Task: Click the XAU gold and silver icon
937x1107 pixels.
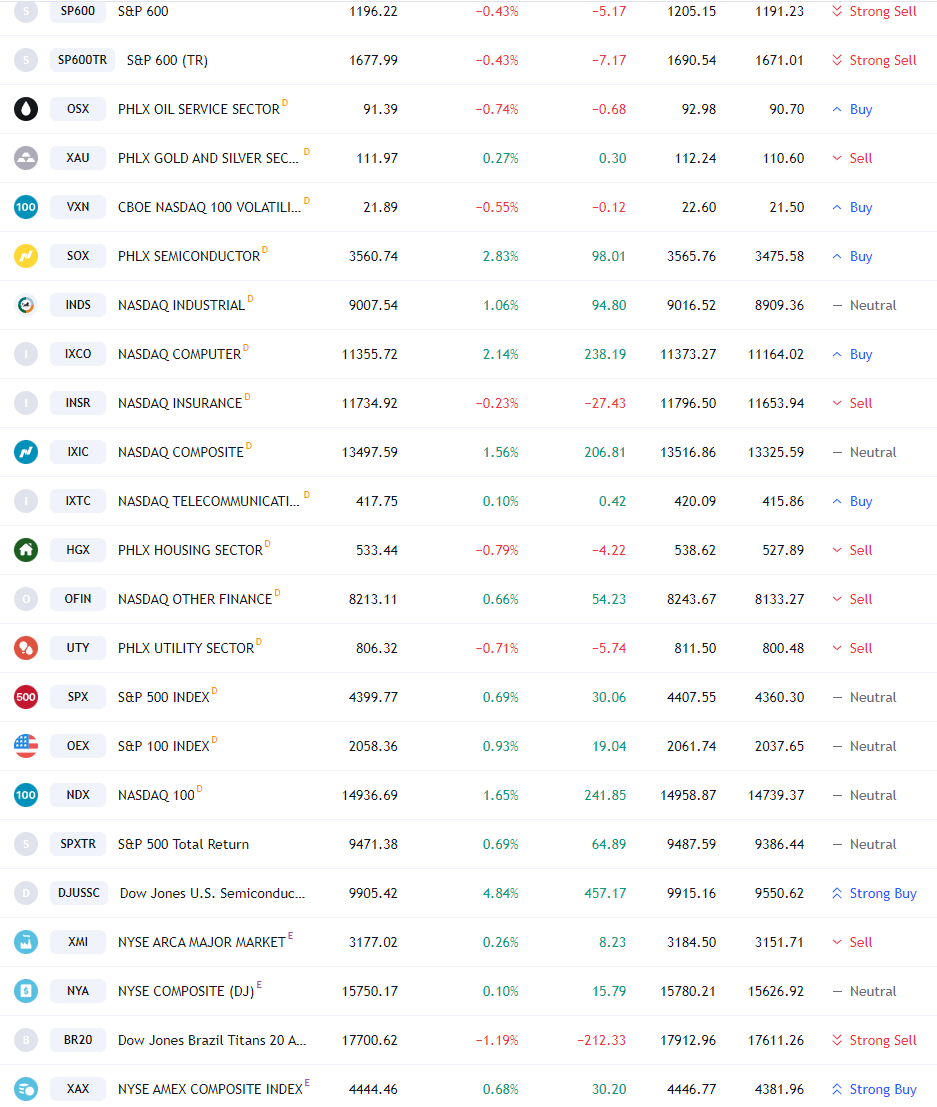Action: (x=26, y=158)
